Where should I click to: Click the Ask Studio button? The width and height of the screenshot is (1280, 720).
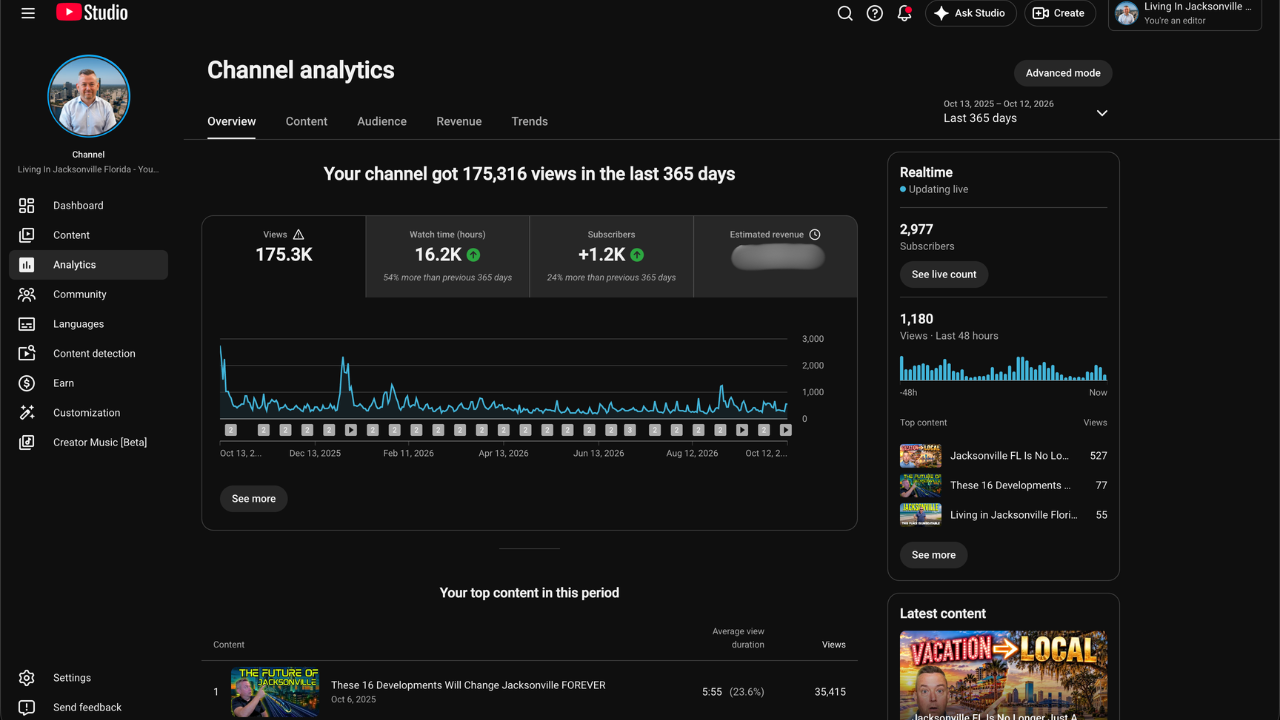[971, 13]
